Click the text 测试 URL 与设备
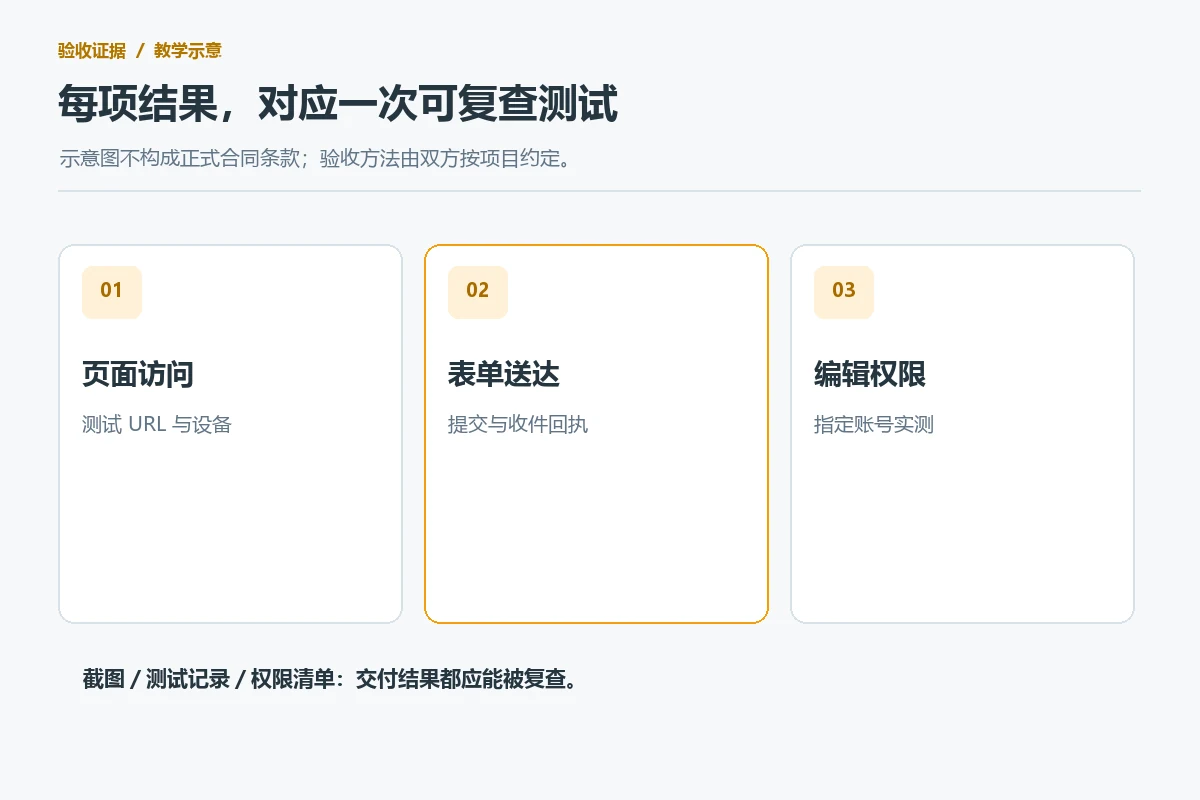Screen dimensions: 1200x800 point(157,424)
